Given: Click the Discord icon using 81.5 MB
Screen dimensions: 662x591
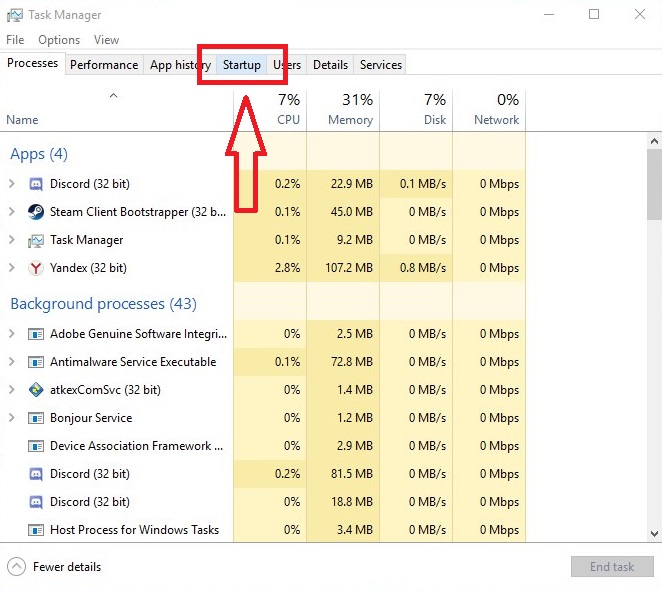Looking at the screenshot, I should coord(36,474).
